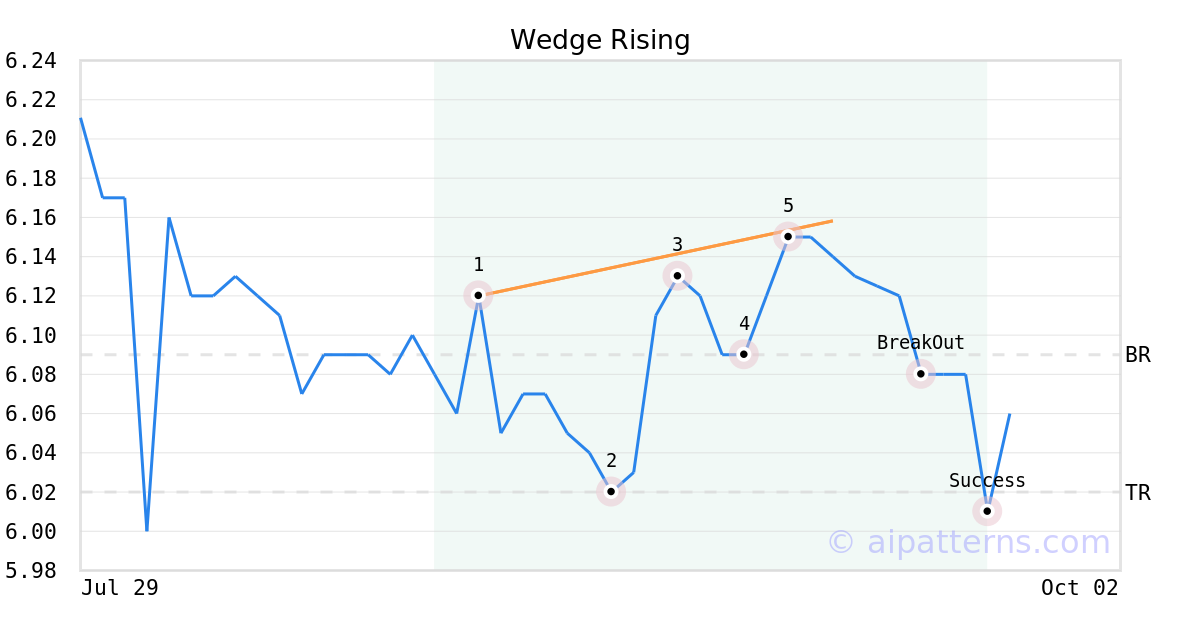
Task: Click the BR level label
Action: click(x=1138, y=355)
